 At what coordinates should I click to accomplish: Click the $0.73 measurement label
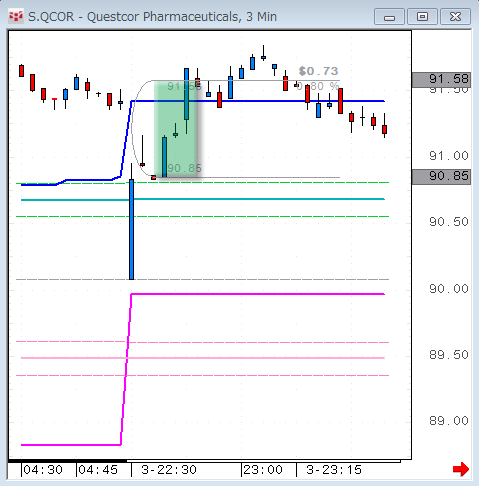tap(318, 71)
